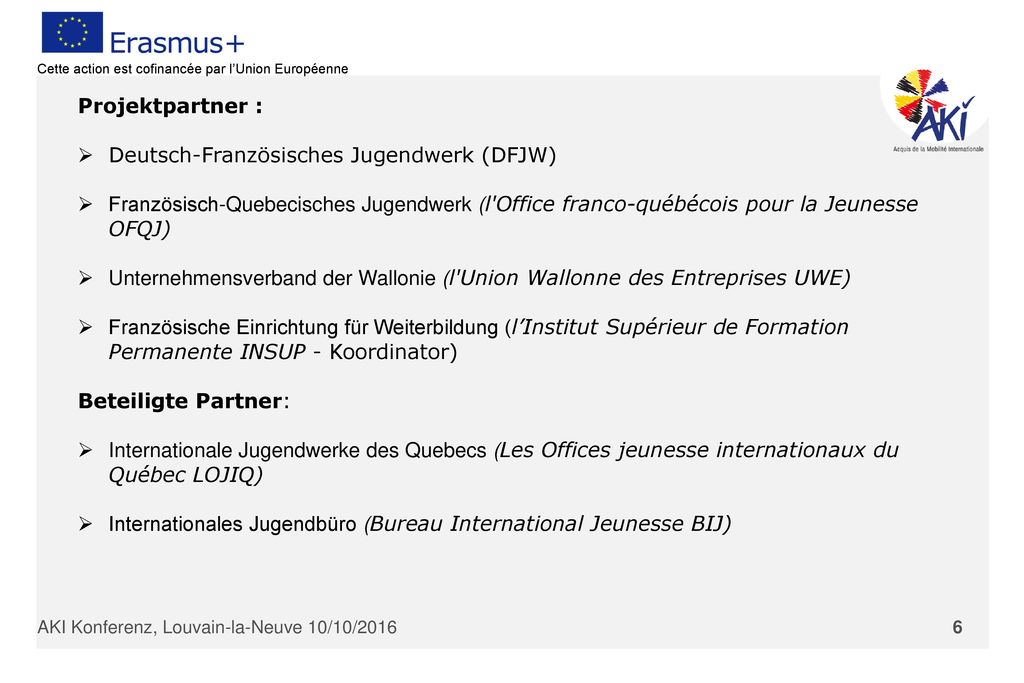
Task: Click the arrow bullet before Internationales Jugendbüro
Action: click(x=86, y=524)
